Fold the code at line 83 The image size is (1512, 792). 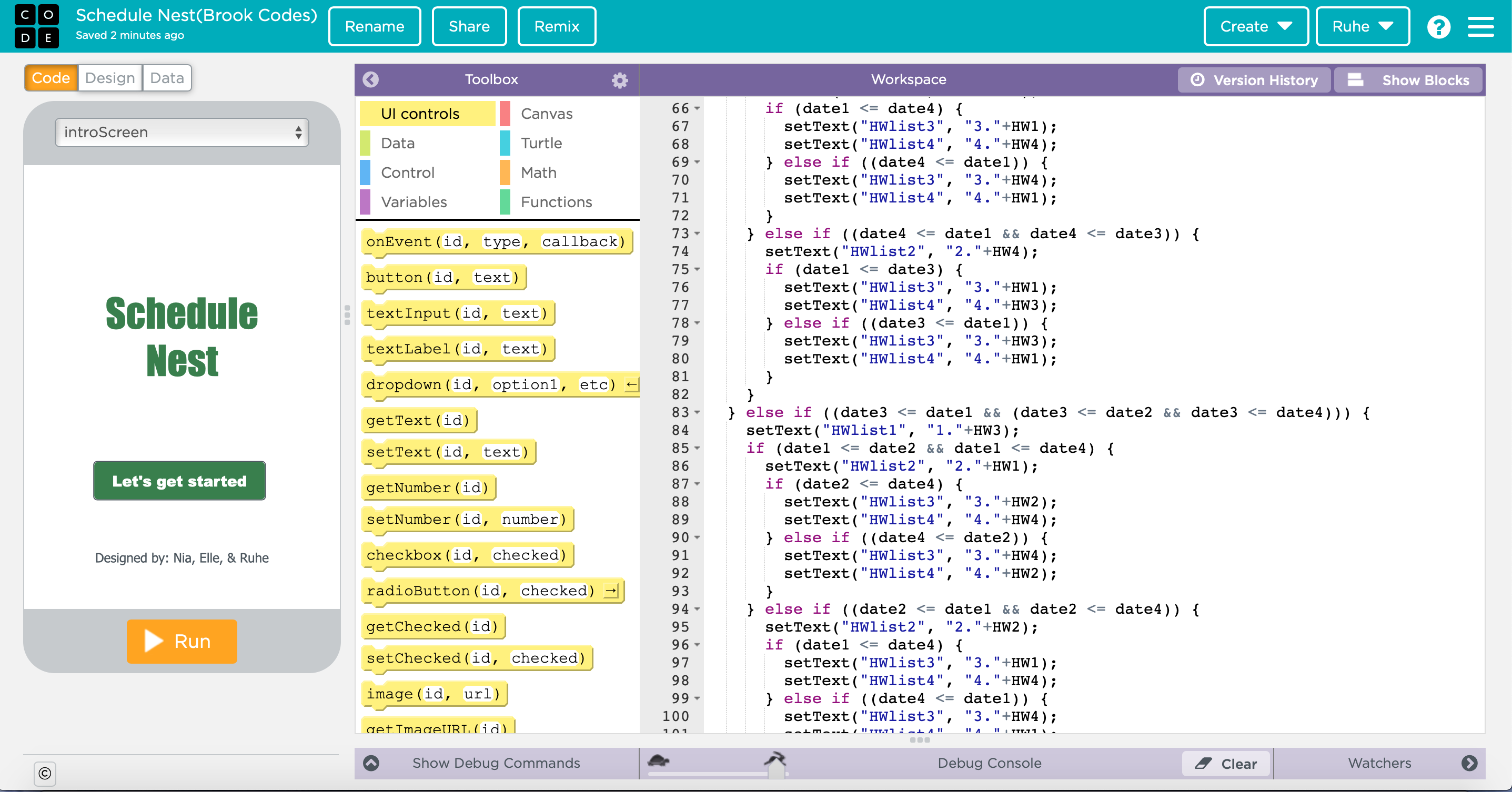coord(697,412)
